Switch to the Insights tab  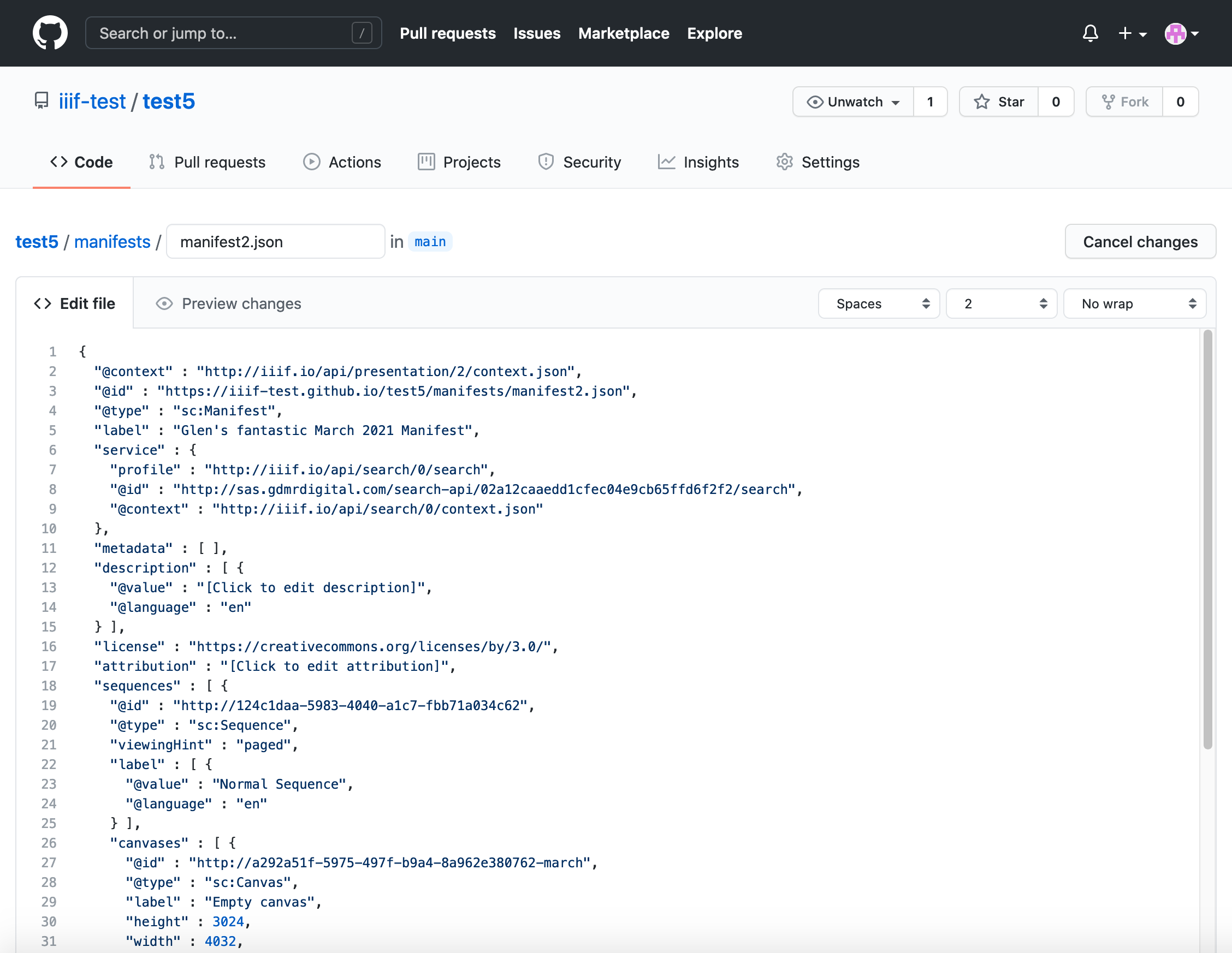pos(698,162)
